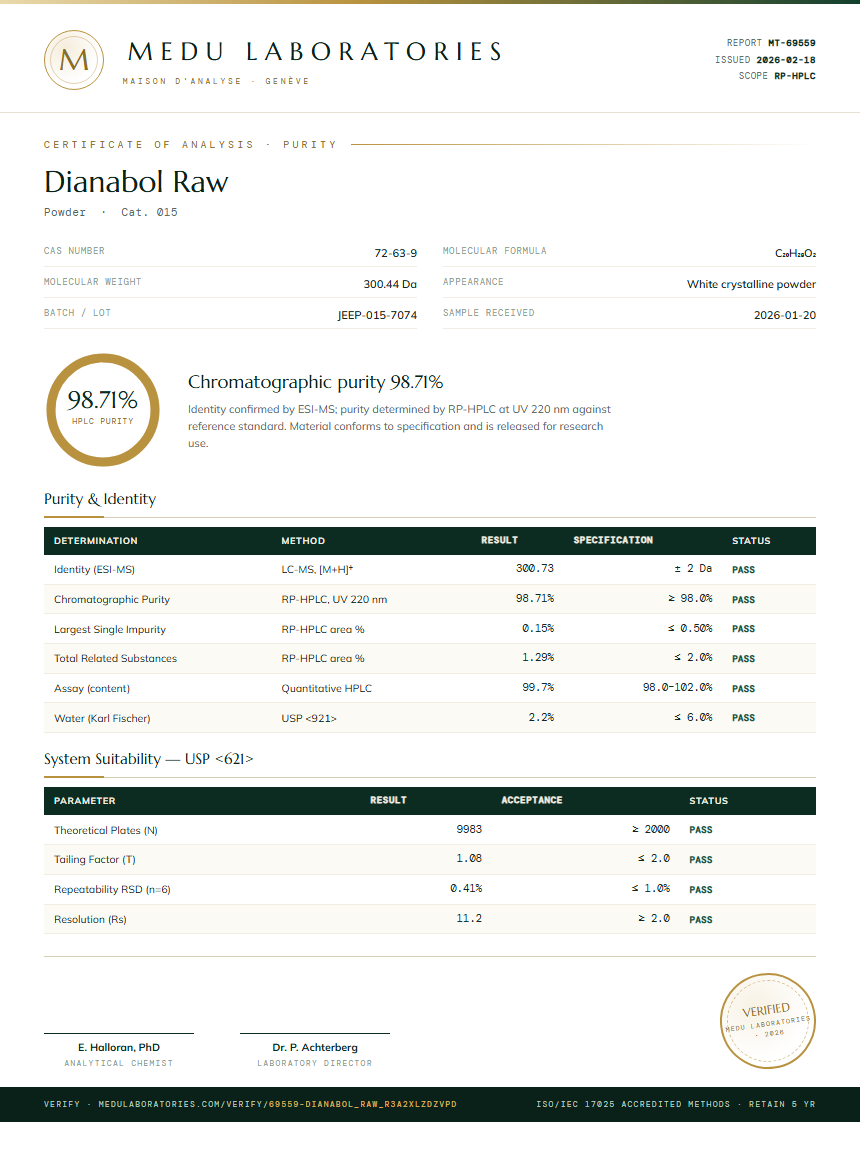Screen dimensions: 860x1152
Task: Click the LABORATORY DIRECTOR title text
Action: (x=315, y=1063)
